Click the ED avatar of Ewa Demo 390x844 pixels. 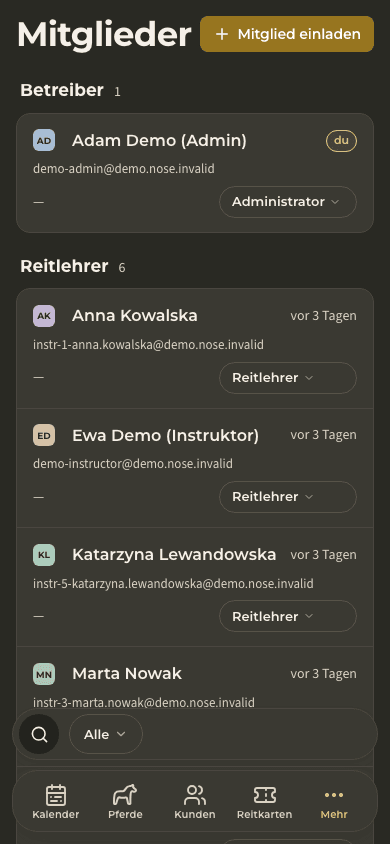point(44,435)
